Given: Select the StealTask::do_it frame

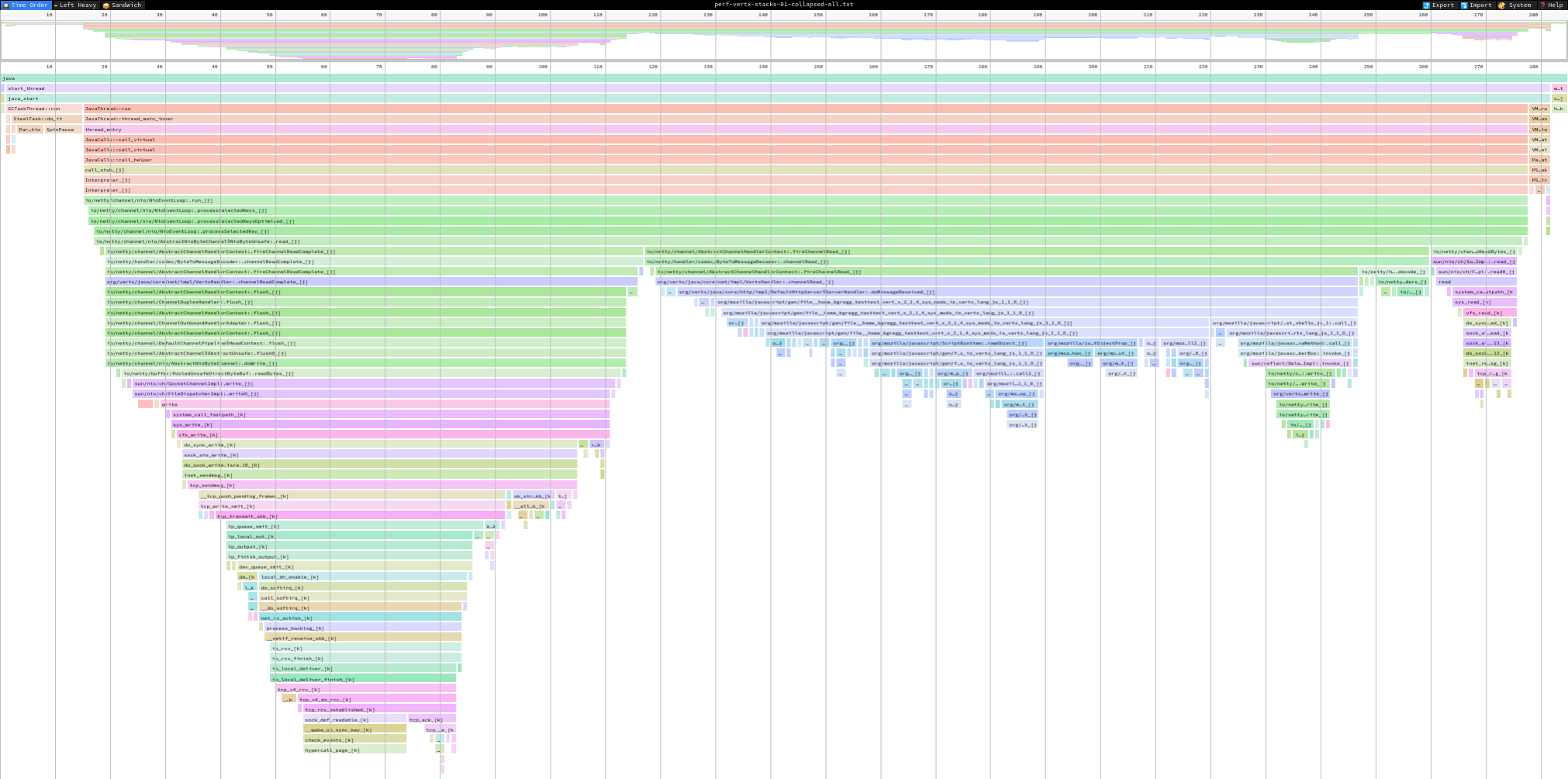Looking at the screenshot, I should tap(47, 119).
